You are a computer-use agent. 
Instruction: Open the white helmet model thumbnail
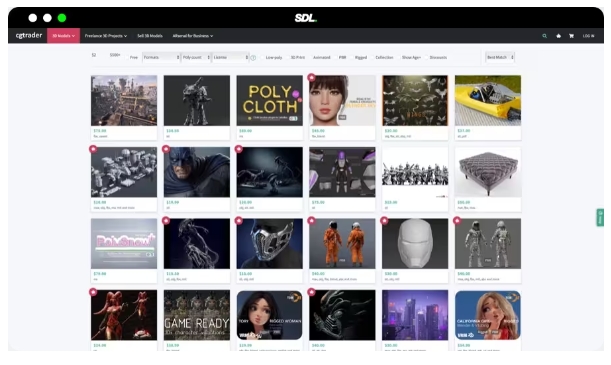click(x=415, y=243)
